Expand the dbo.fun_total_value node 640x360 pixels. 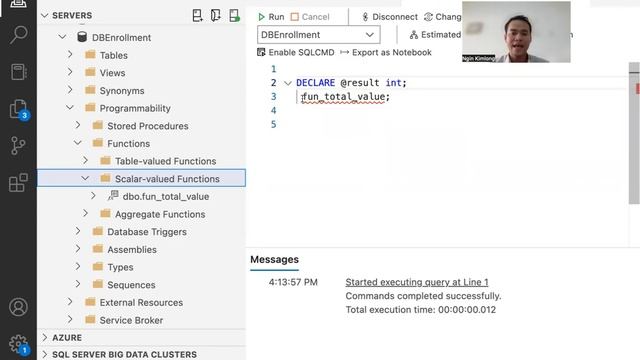point(93,196)
